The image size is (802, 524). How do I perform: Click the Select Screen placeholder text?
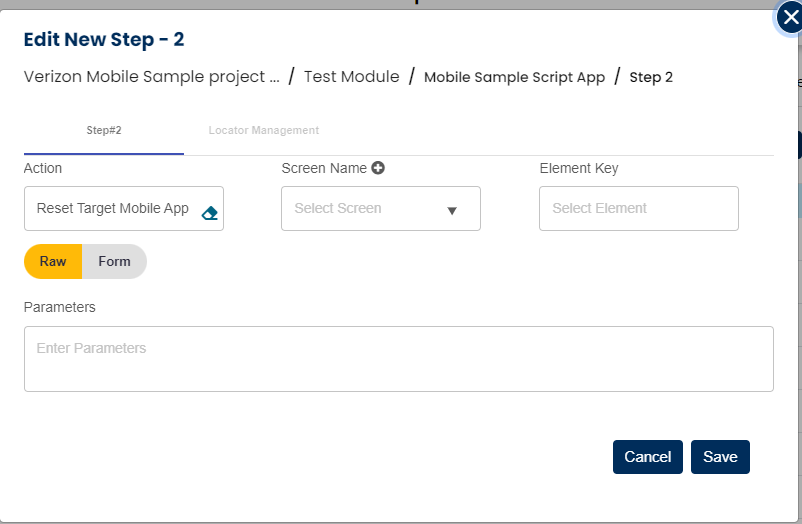[338, 208]
